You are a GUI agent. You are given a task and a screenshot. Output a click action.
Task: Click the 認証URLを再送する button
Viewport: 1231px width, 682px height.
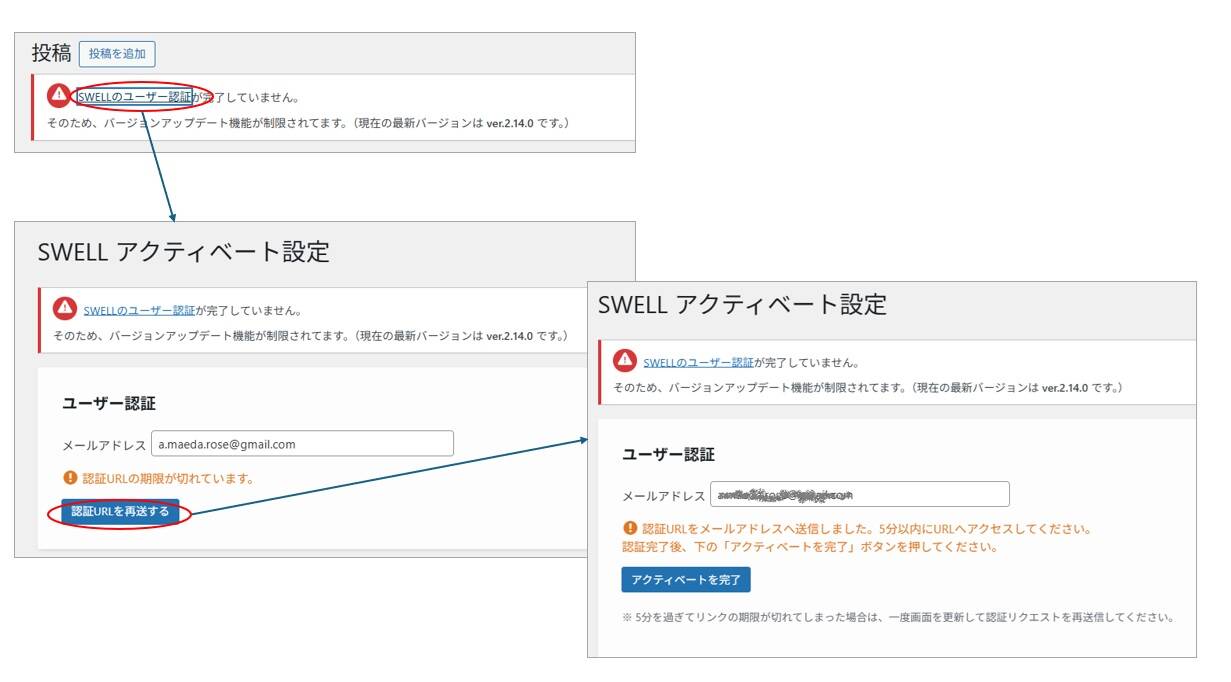120,512
